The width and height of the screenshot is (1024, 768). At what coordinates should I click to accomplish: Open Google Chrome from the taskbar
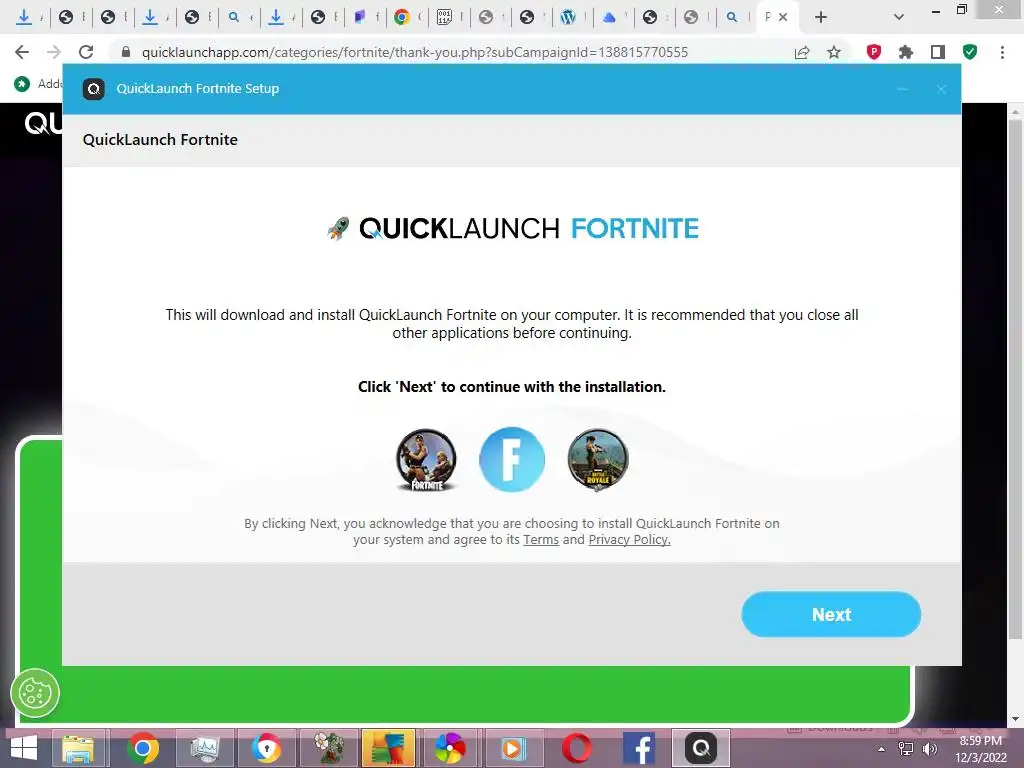pos(143,748)
